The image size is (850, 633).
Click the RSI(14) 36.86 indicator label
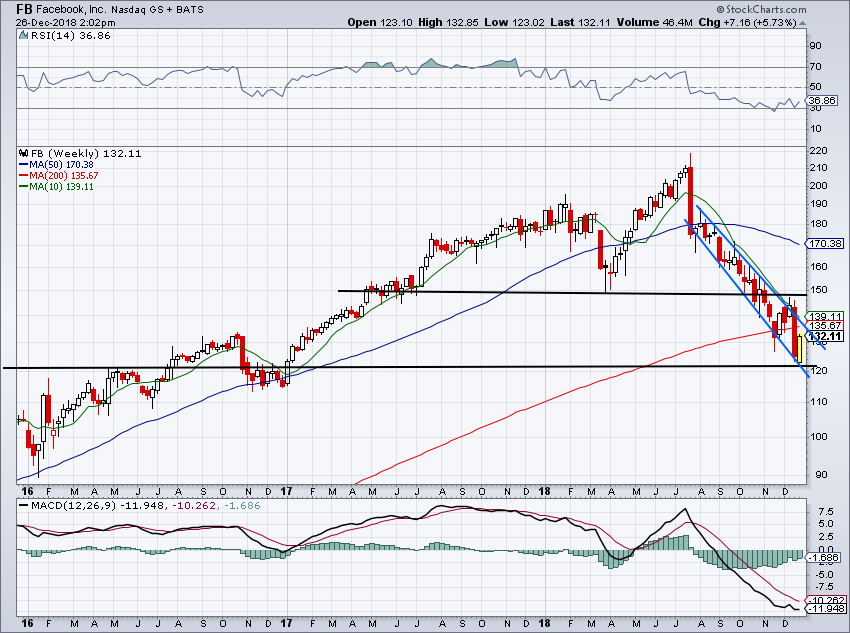pos(70,36)
